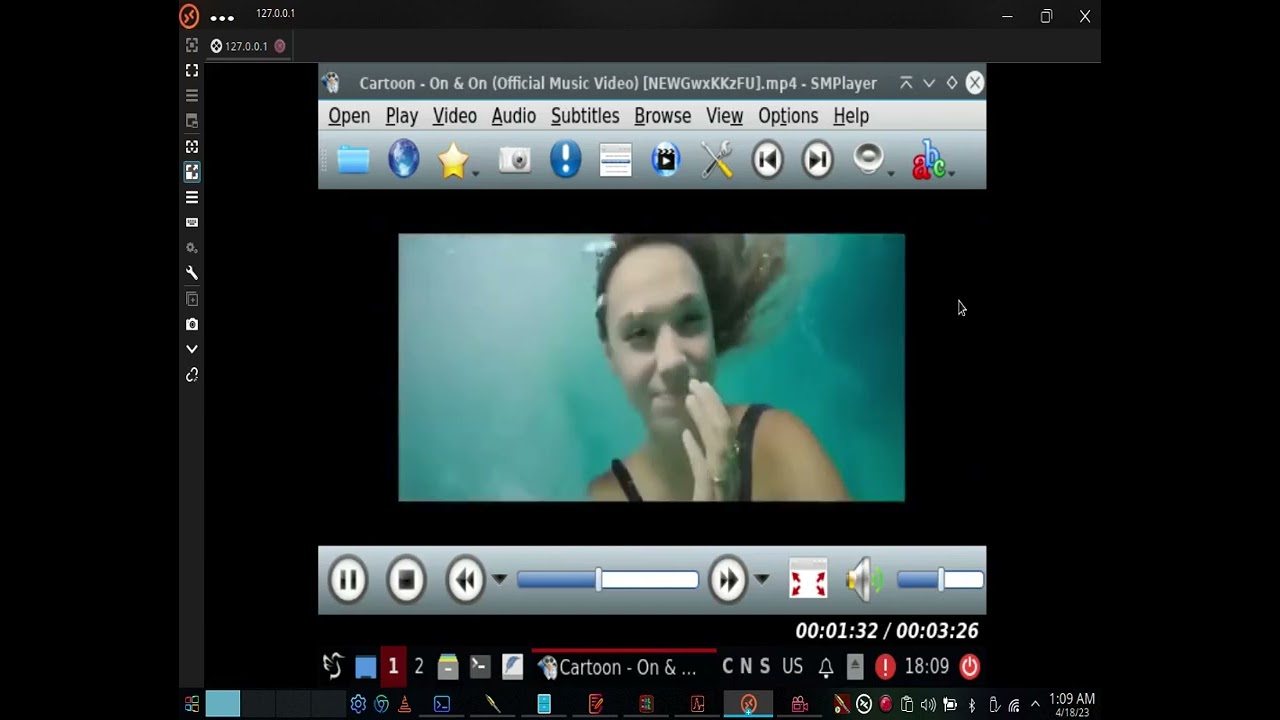Open the Video menu
This screenshot has width=1280, height=720.
[455, 116]
